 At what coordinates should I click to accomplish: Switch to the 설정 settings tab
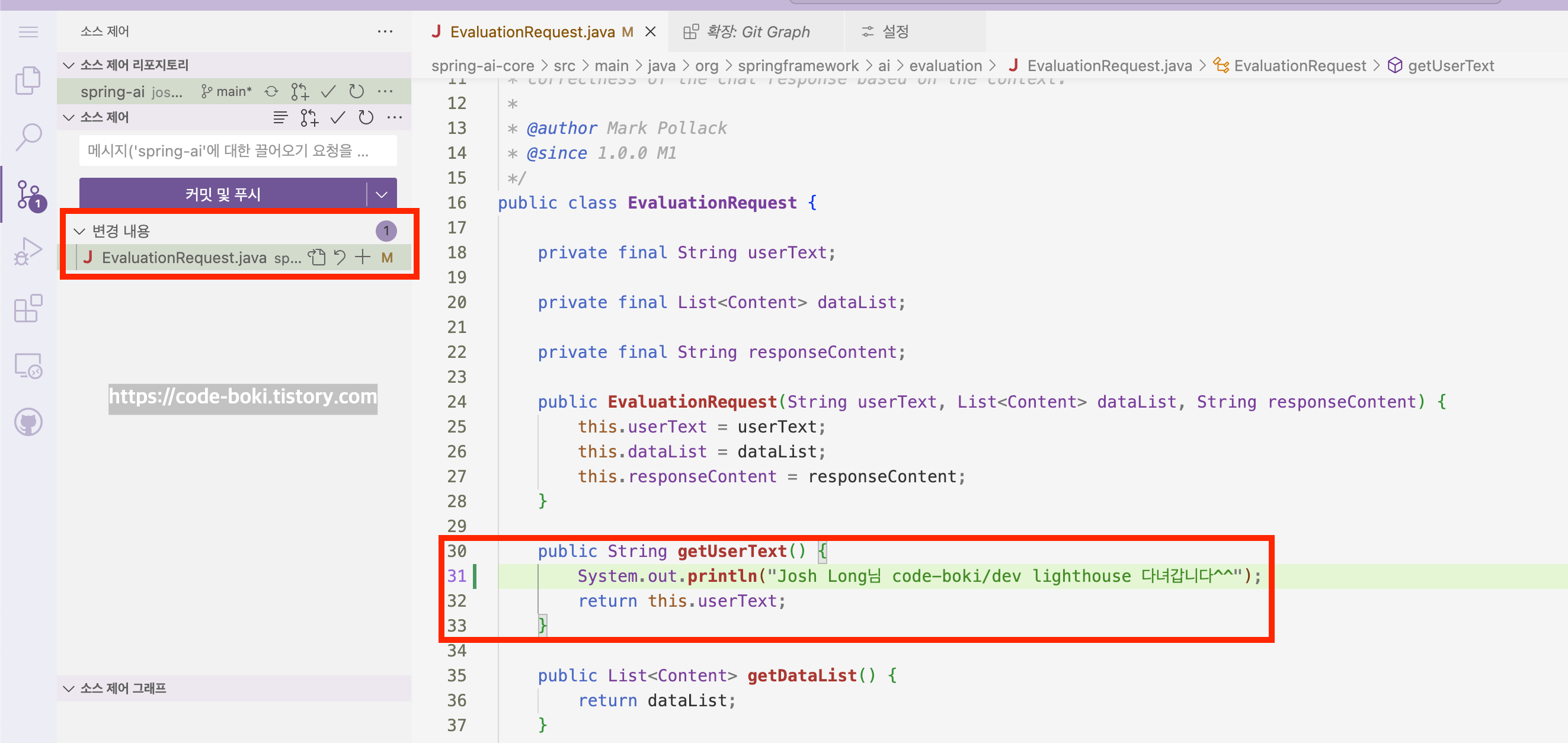tap(894, 31)
